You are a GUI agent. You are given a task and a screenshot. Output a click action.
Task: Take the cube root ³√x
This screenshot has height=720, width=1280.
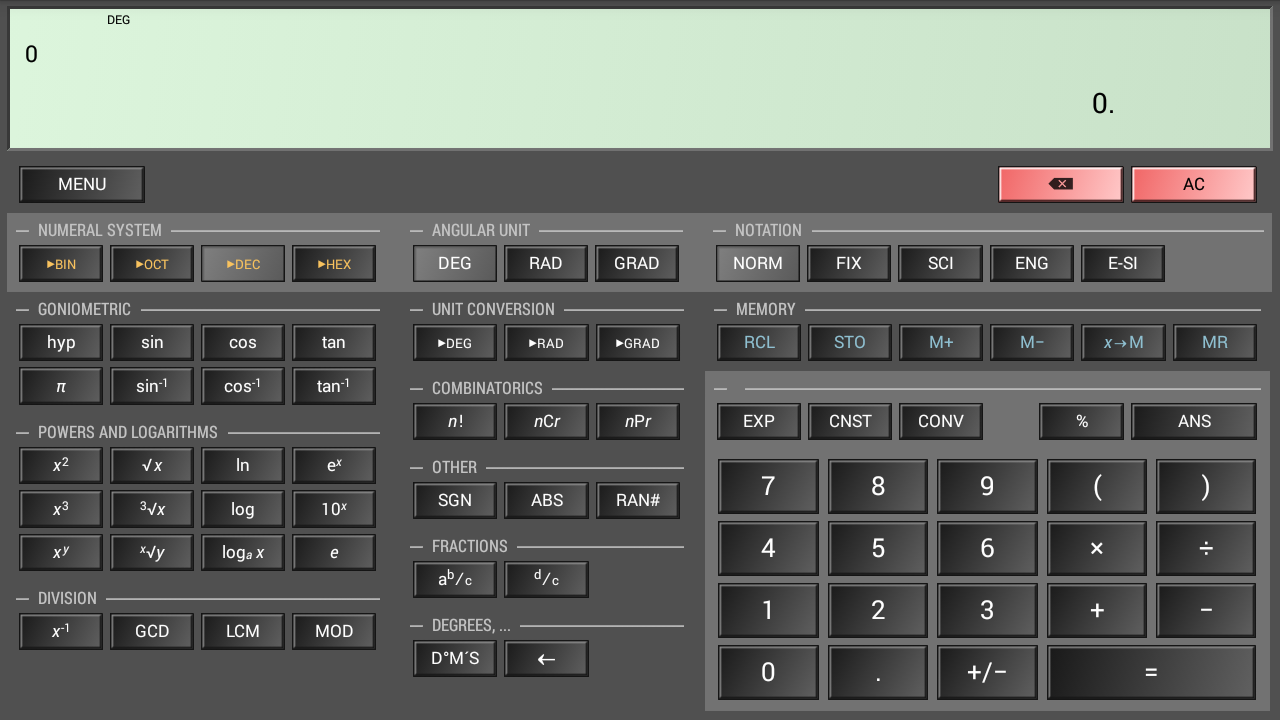coord(152,509)
